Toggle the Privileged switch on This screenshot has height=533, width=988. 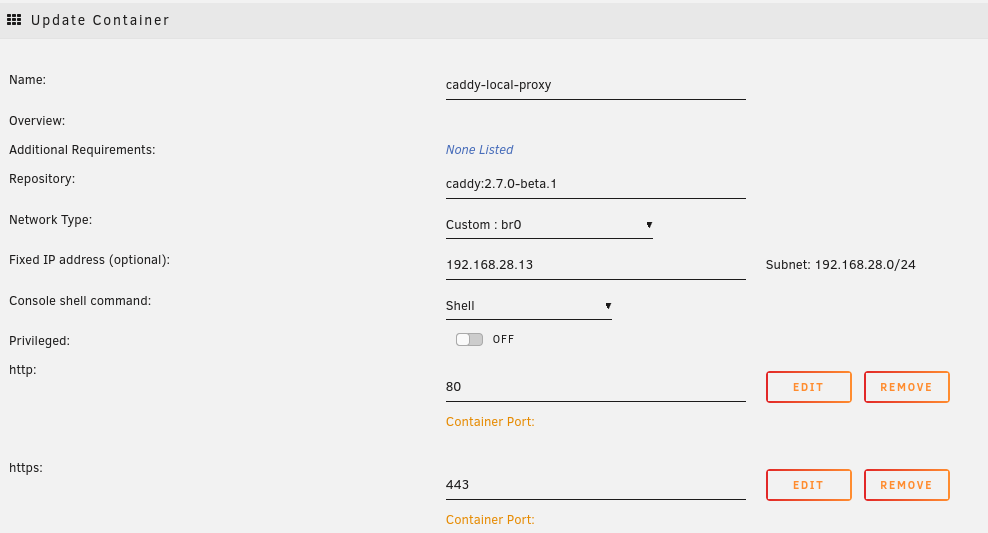469,340
